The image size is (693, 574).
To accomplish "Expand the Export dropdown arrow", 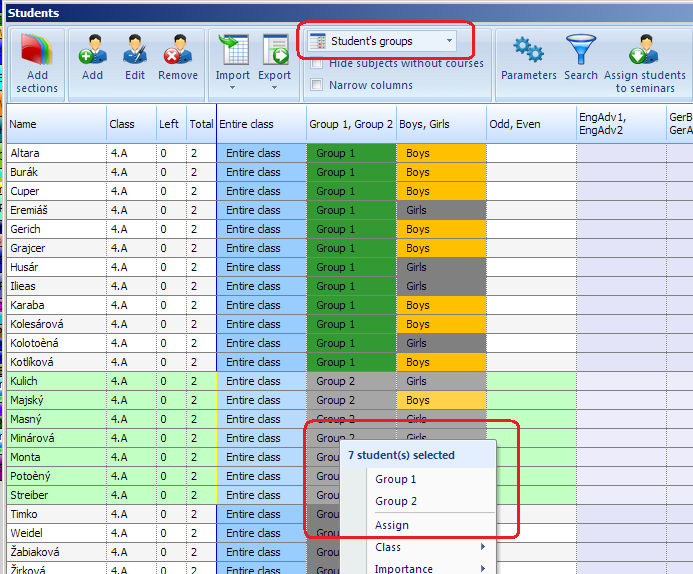I will (x=274, y=87).
